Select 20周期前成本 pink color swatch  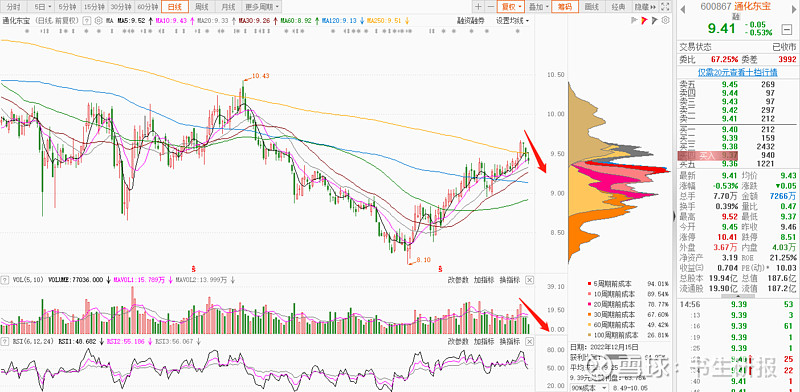point(589,304)
